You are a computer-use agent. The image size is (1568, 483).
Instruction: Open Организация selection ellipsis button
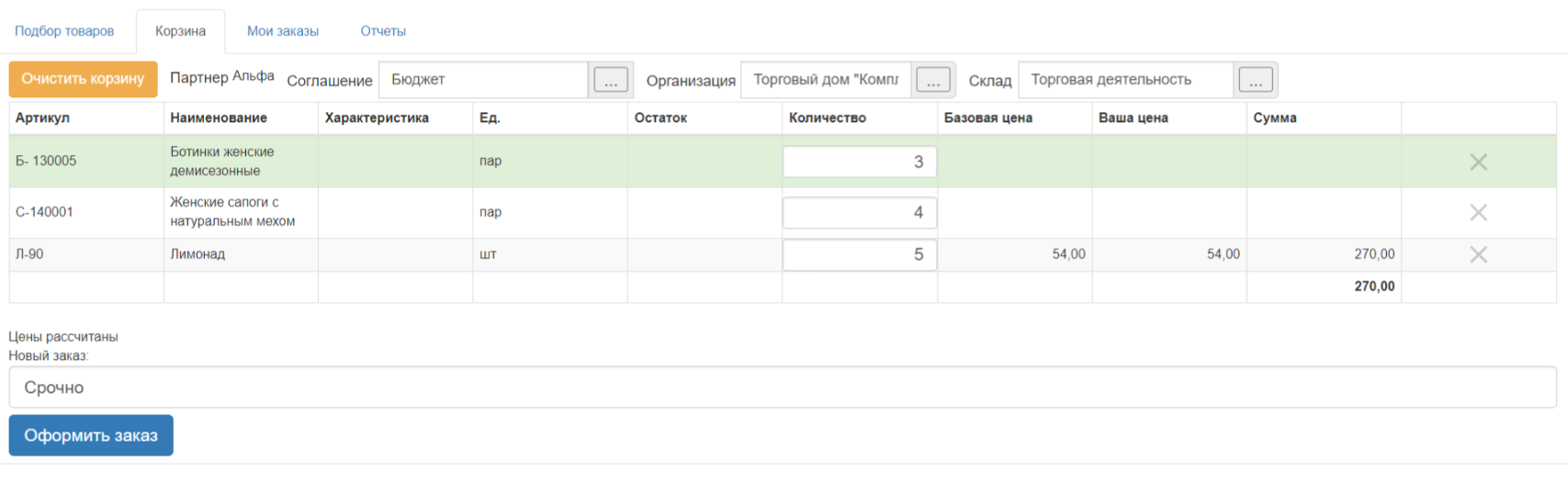pyautogui.click(x=933, y=80)
